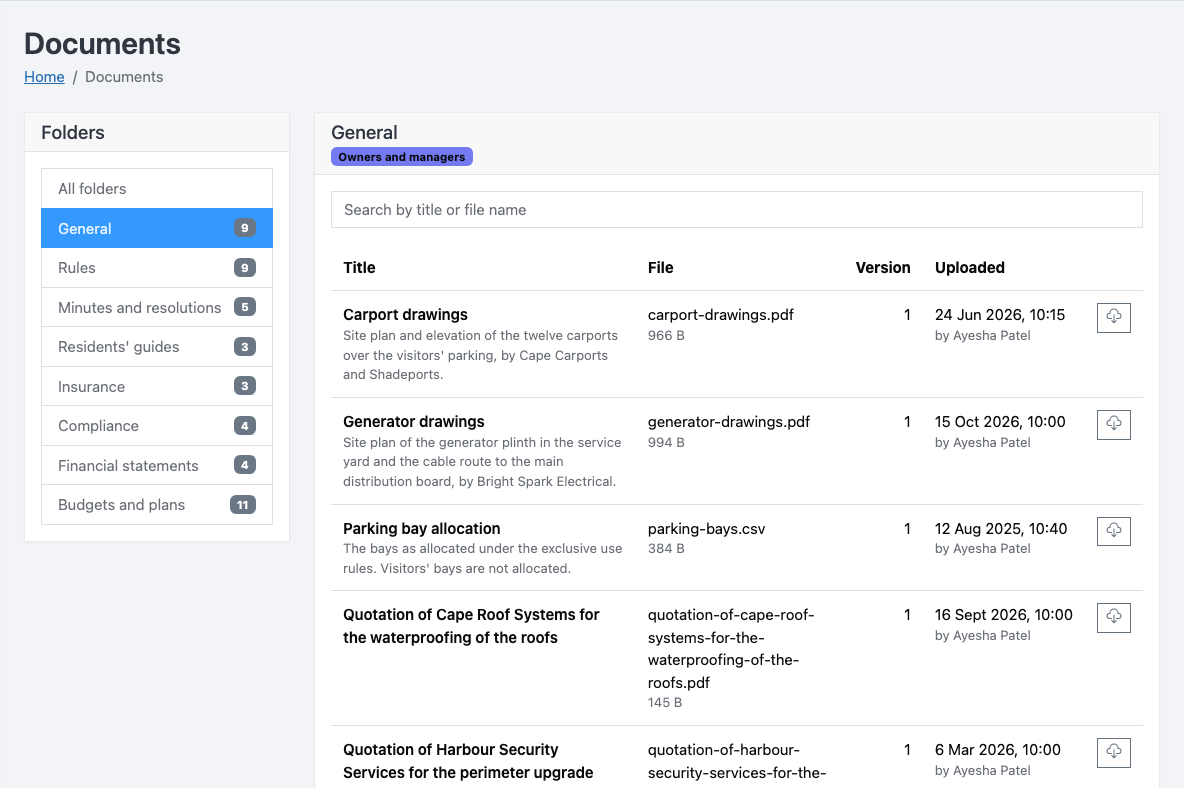Show the Minutes and resolutions folder
Image resolution: width=1184 pixels, height=788 pixels.
click(x=157, y=307)
